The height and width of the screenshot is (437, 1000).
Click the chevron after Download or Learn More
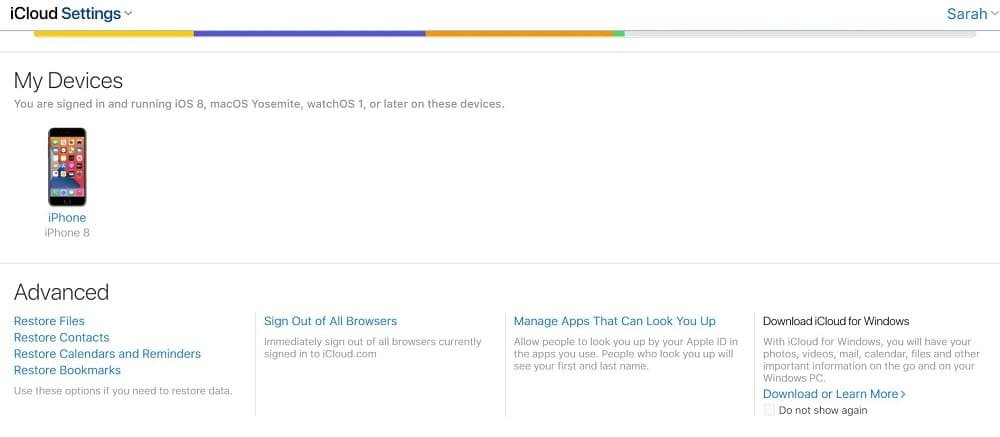pyautogui.click(x=903, y=395)
